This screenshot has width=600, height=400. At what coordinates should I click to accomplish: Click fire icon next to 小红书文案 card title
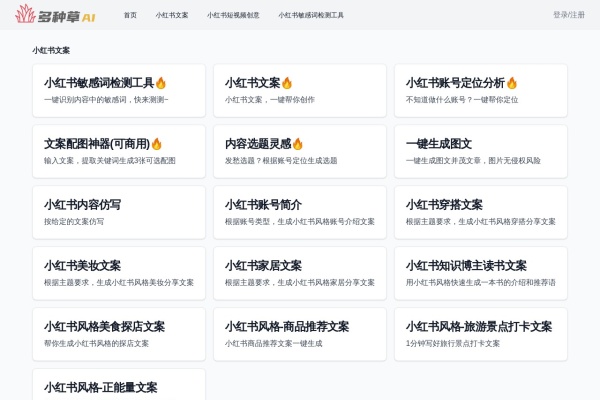pos(287,83)
